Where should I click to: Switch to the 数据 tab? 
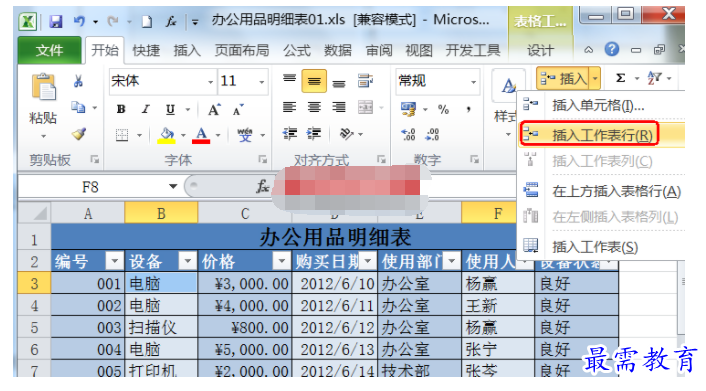[338, 50]
